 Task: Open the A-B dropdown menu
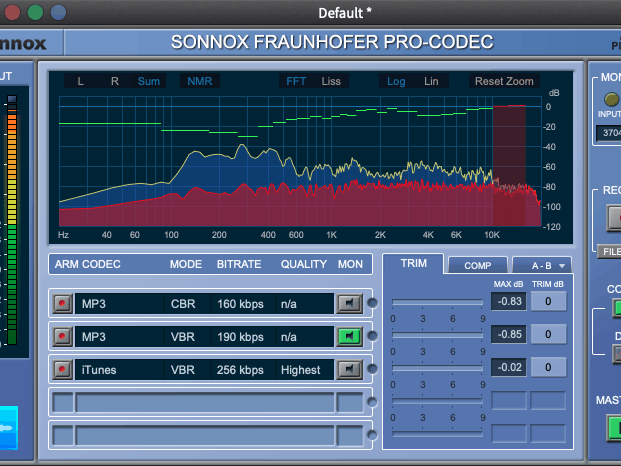click(542, 265)
